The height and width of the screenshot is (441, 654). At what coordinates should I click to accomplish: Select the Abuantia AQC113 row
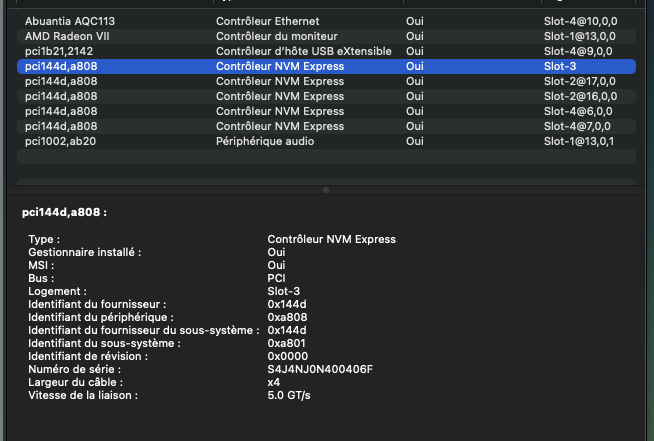pyautogui.click(x=70, y=20)
